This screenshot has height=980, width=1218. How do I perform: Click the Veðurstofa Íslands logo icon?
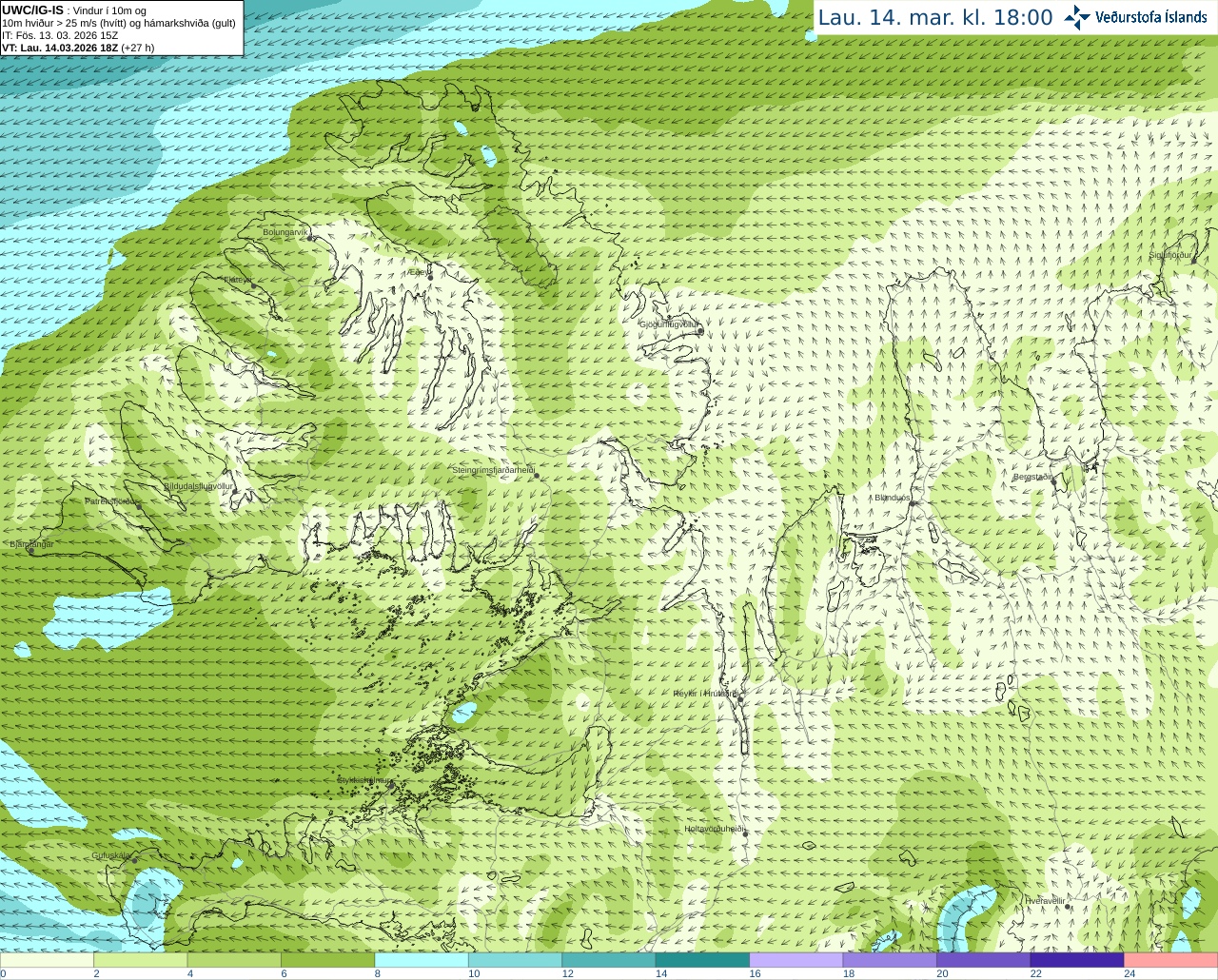pos(1076,17)
